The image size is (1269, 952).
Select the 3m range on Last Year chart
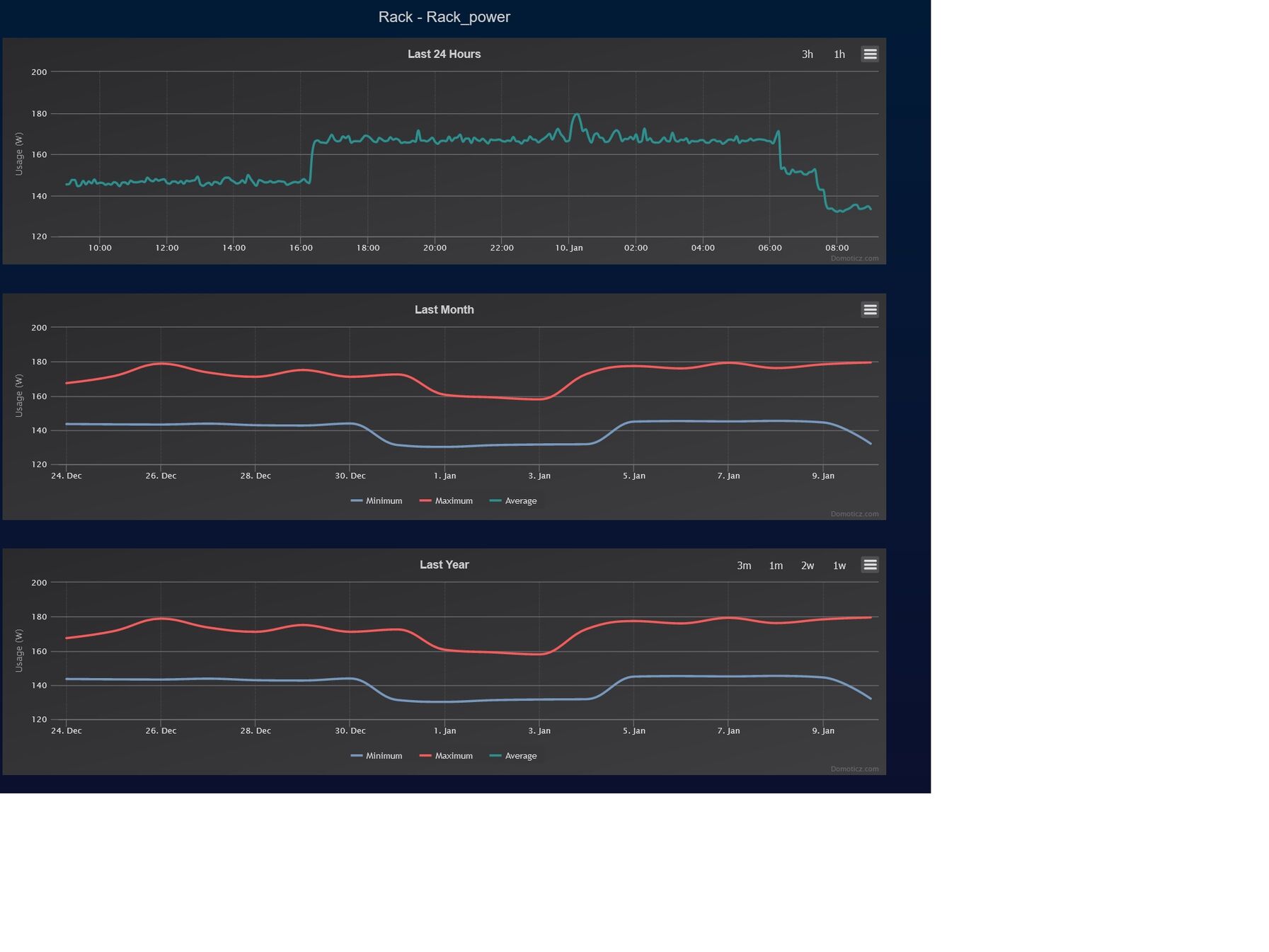tap(744, 566)
